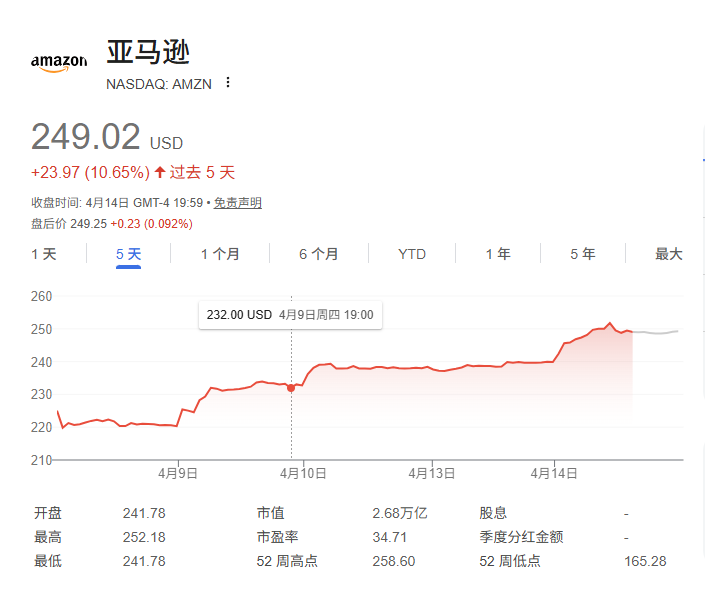Click the 4月9日 axis label
Screen dimensions: 705x591
[x=178, y=473]
